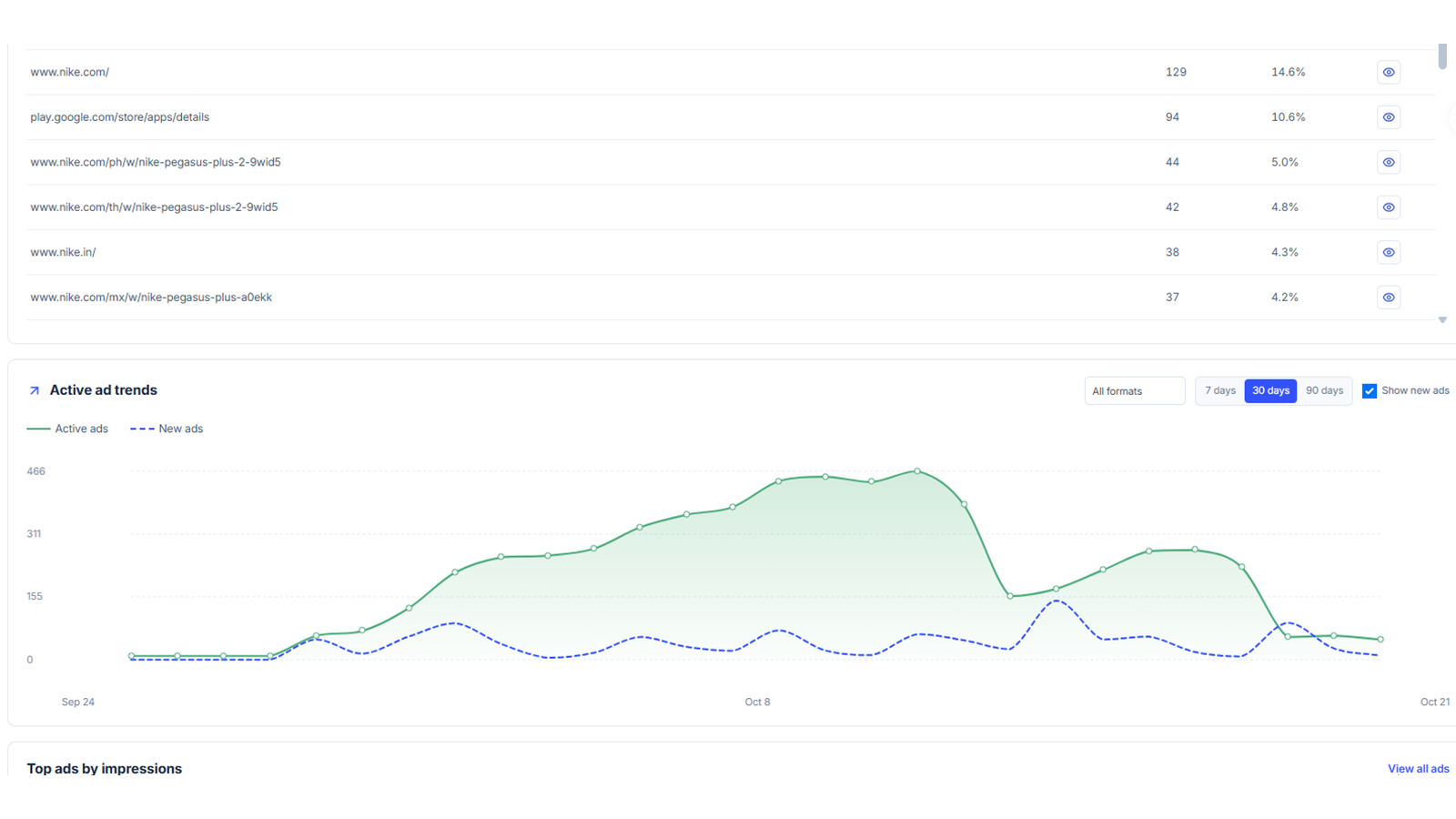The width and height of the screenshot is (1456, 819).
Task: Open the View all ads link
Action: point(1418,769)
